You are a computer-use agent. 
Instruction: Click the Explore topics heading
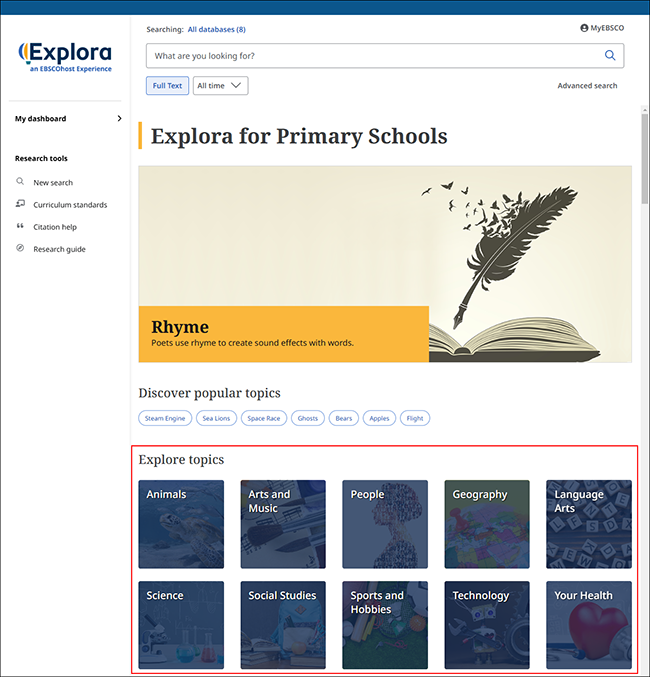point(181,459)
